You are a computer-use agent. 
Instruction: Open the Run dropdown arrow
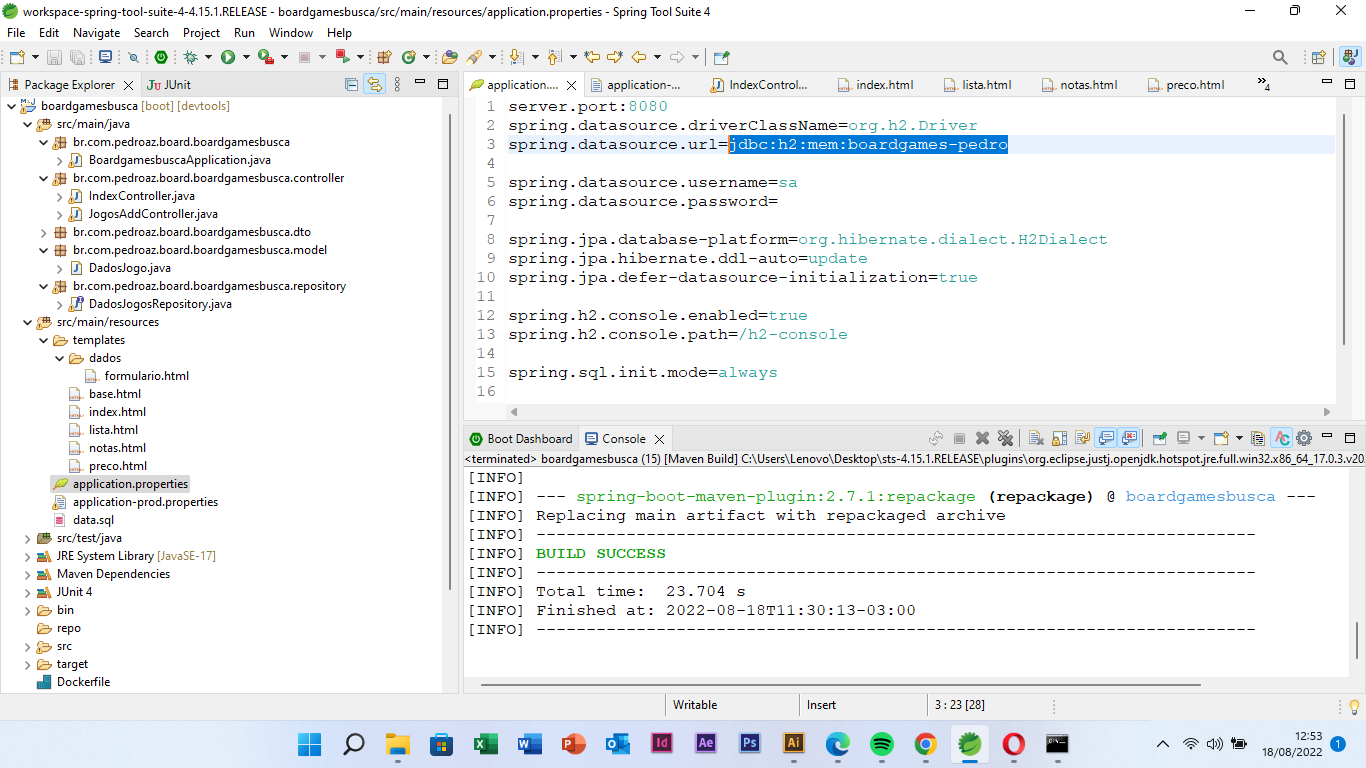pos(247,57)
